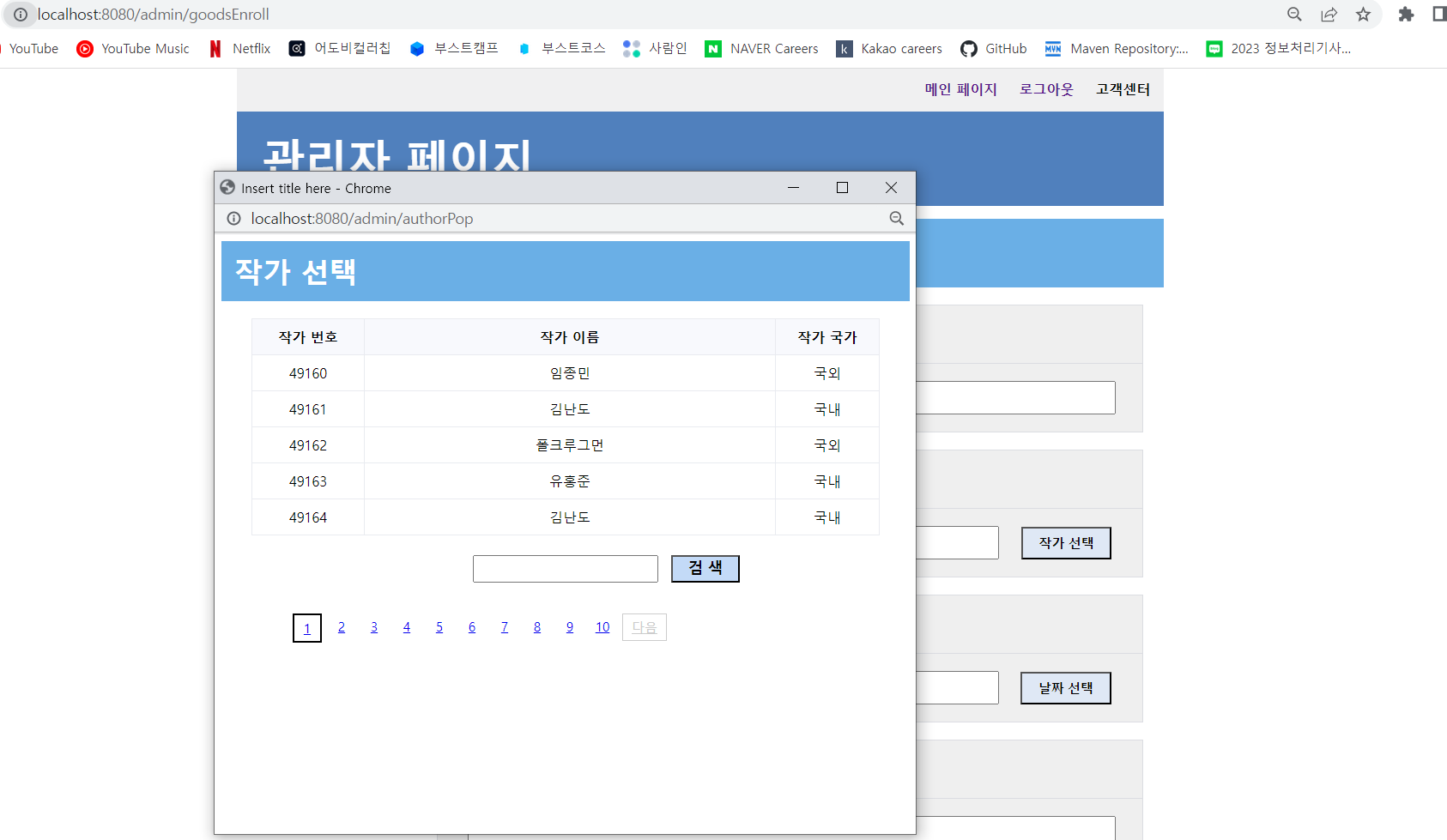Click the 작가 이름 column header

[x=570, y=337]
